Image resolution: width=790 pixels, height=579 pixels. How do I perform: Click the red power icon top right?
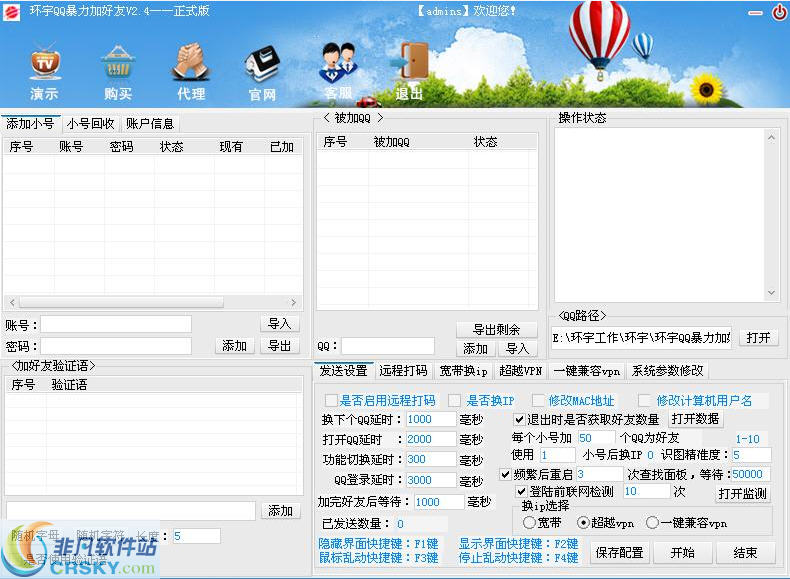[779, 12]
